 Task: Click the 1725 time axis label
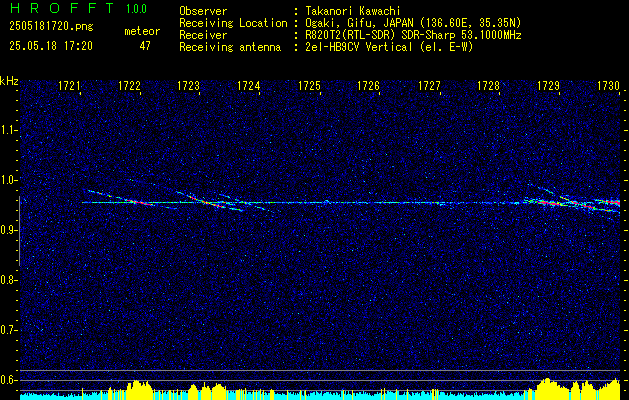[309, 85]
